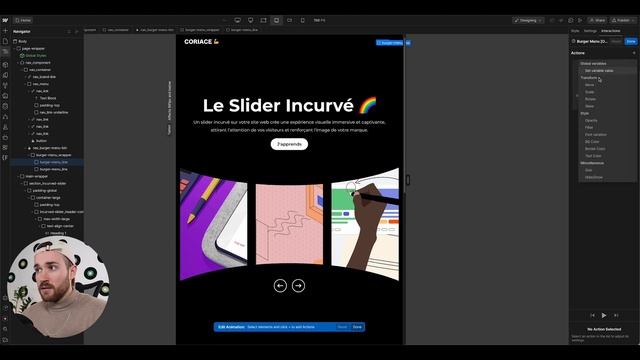Viewport: 640px width, 360px height.
Task: Click the purple pencil slide thumbnail
Action: coord(213,224)
